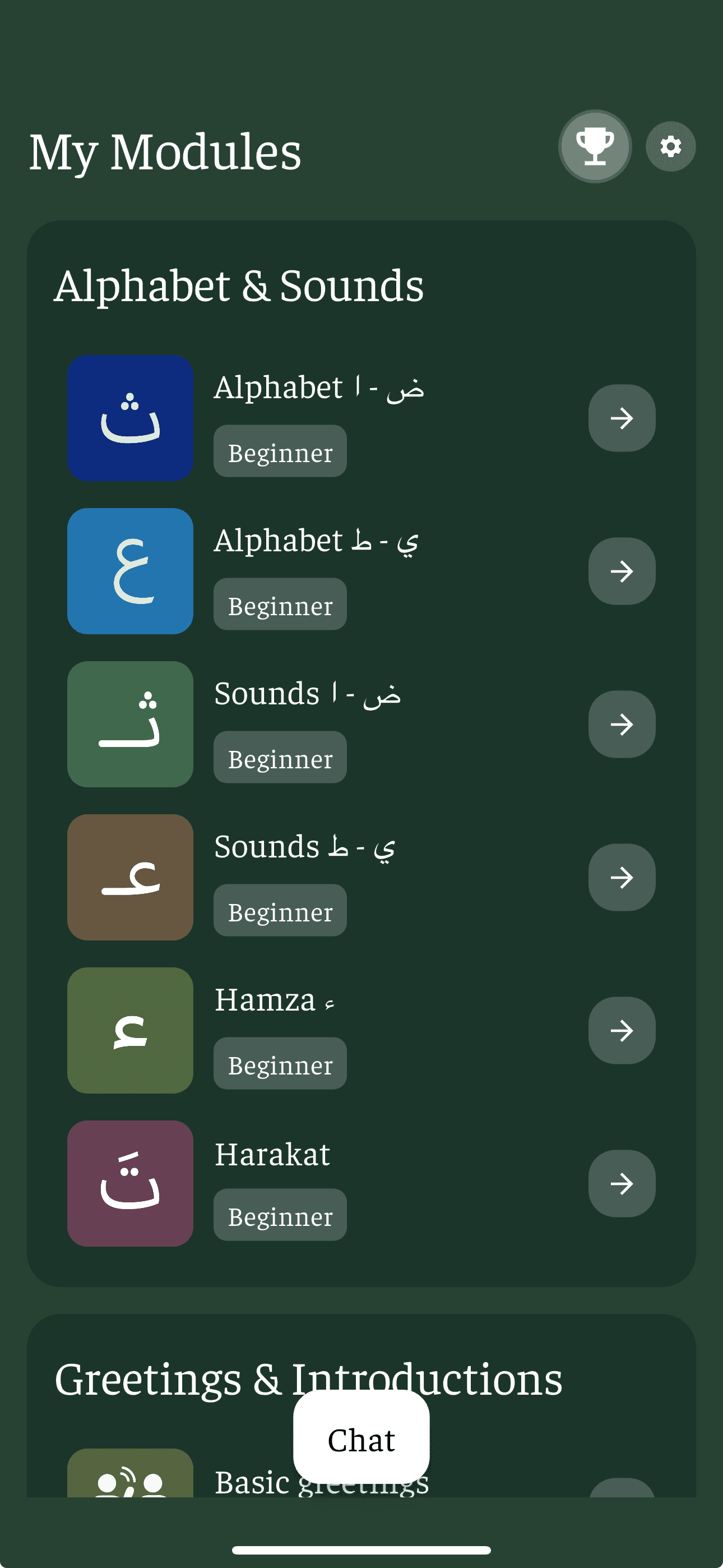Select the Hamza ء module title
723x1568 pixels.
tap(275, 1000)
